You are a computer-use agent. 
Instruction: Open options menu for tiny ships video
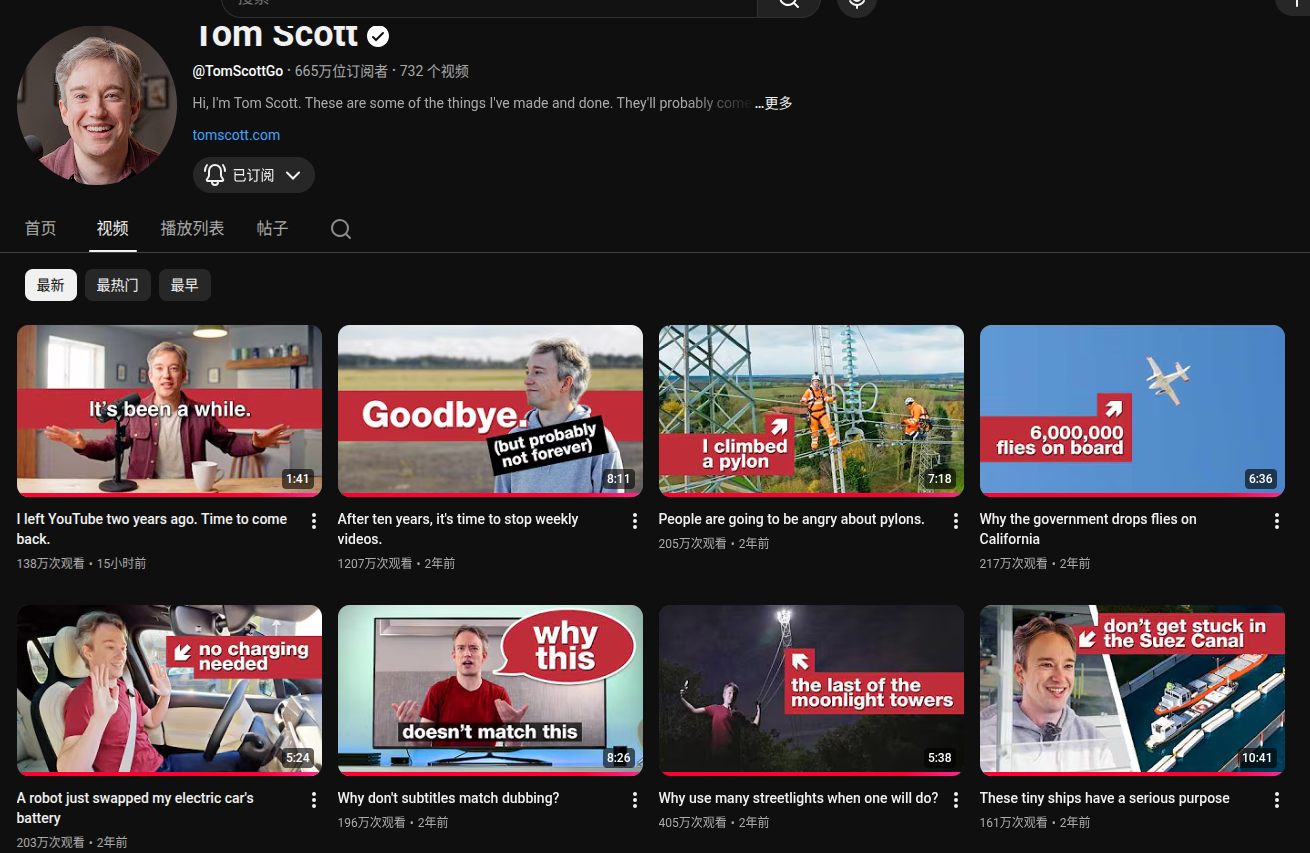[1276, 800]
